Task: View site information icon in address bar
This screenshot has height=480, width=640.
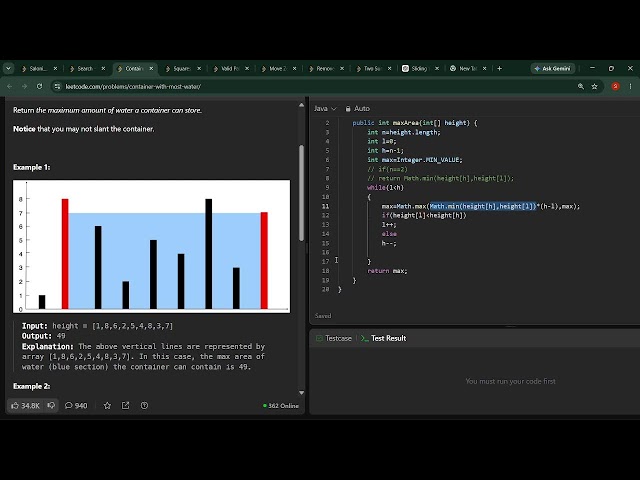Action: pyautogui.click(x=58, y=87)
